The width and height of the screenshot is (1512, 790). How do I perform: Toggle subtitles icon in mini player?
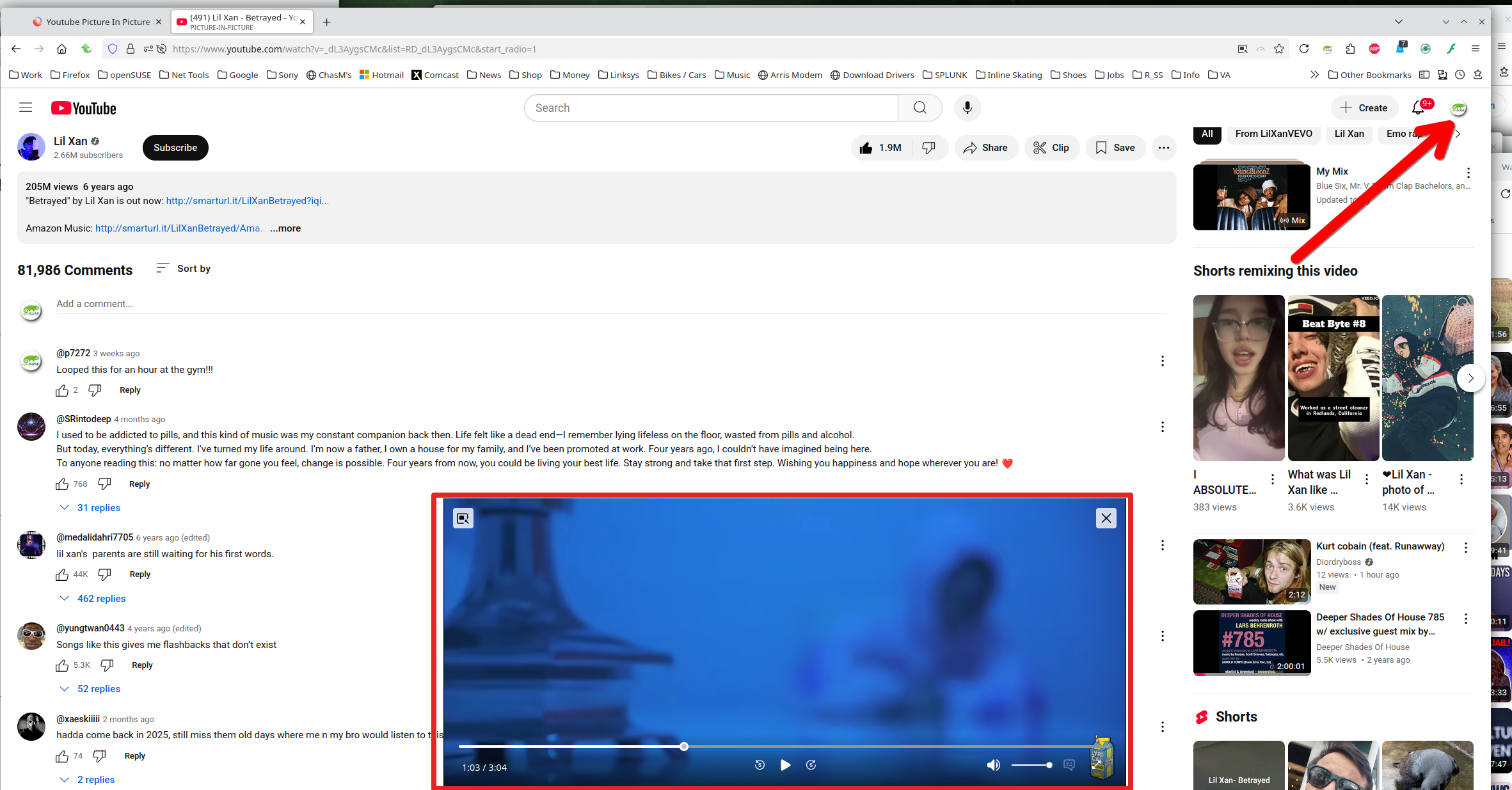[x=1069, y=765]
